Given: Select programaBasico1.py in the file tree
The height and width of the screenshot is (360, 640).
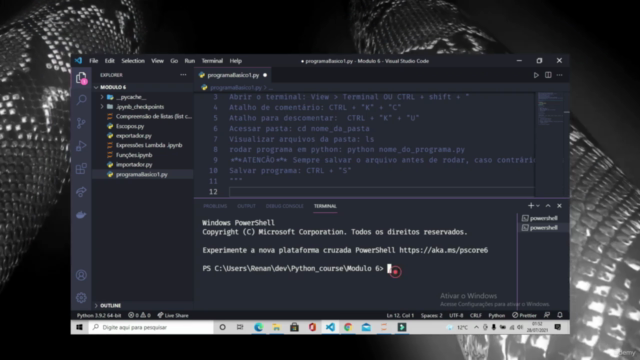Looking at the screenshot, I should tap(142, 174).
